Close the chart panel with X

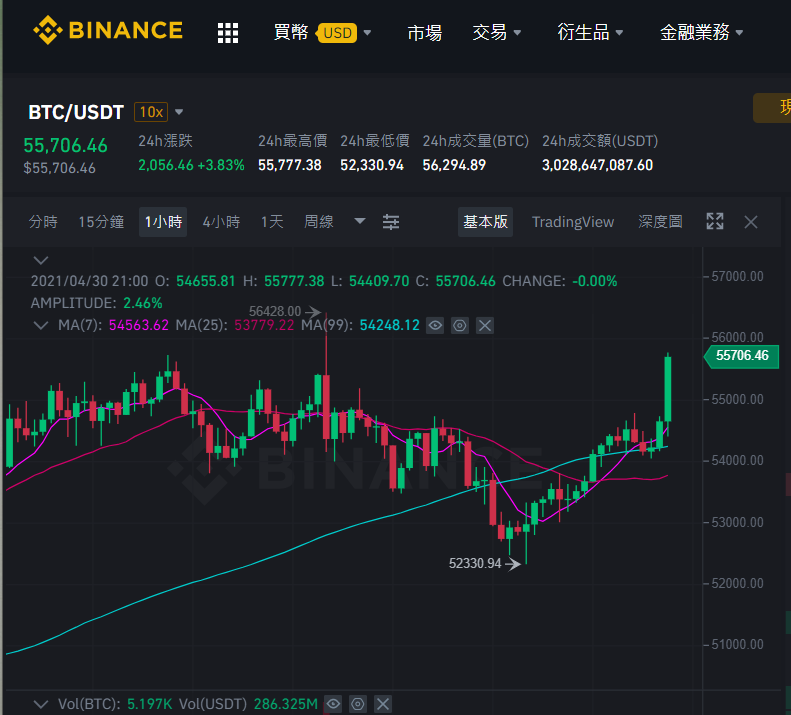[x=751, y=222]
